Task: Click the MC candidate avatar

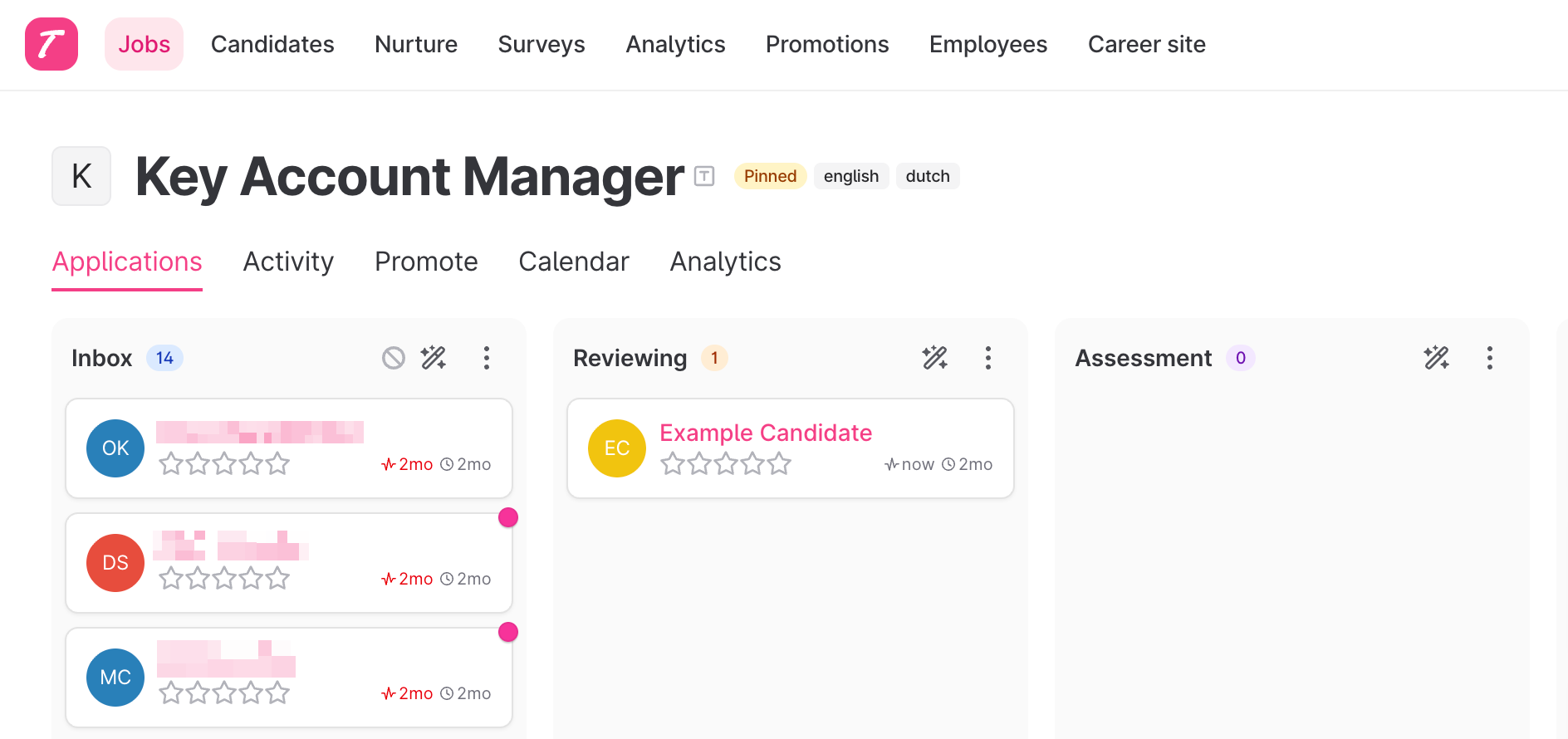Action: 115,678
